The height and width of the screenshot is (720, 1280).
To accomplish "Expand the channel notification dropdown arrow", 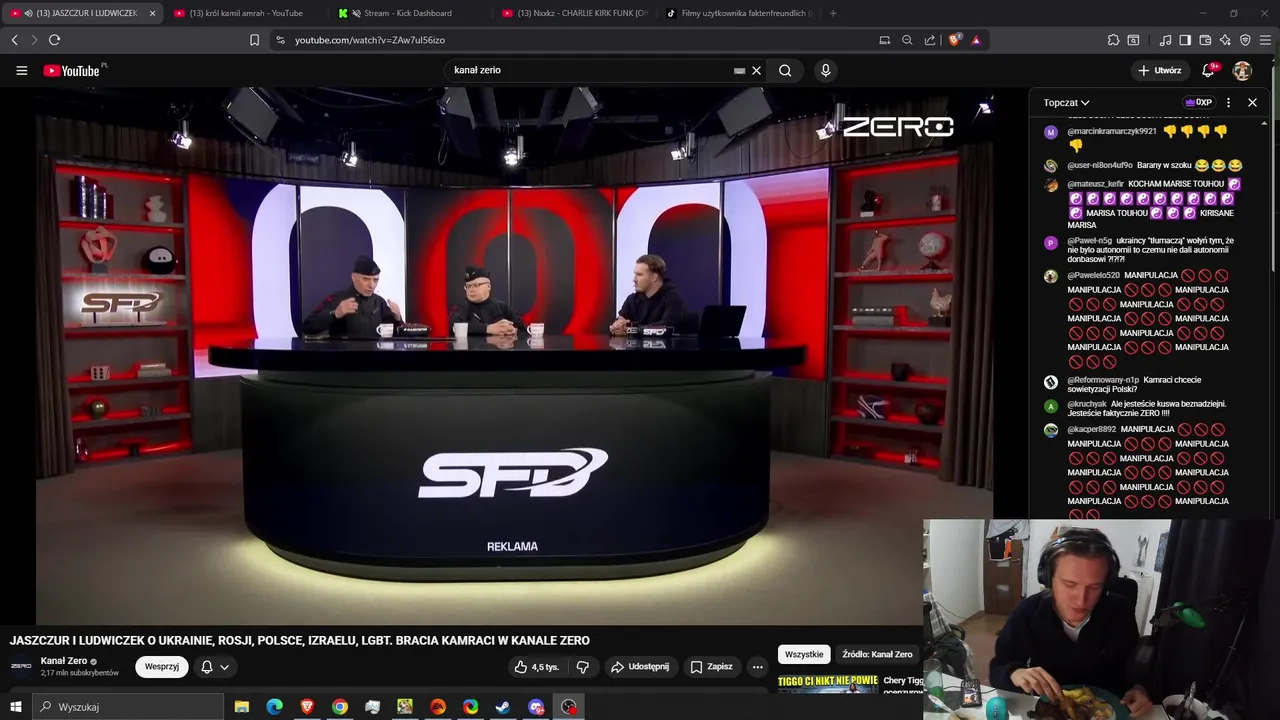I will tap(225, 667).
